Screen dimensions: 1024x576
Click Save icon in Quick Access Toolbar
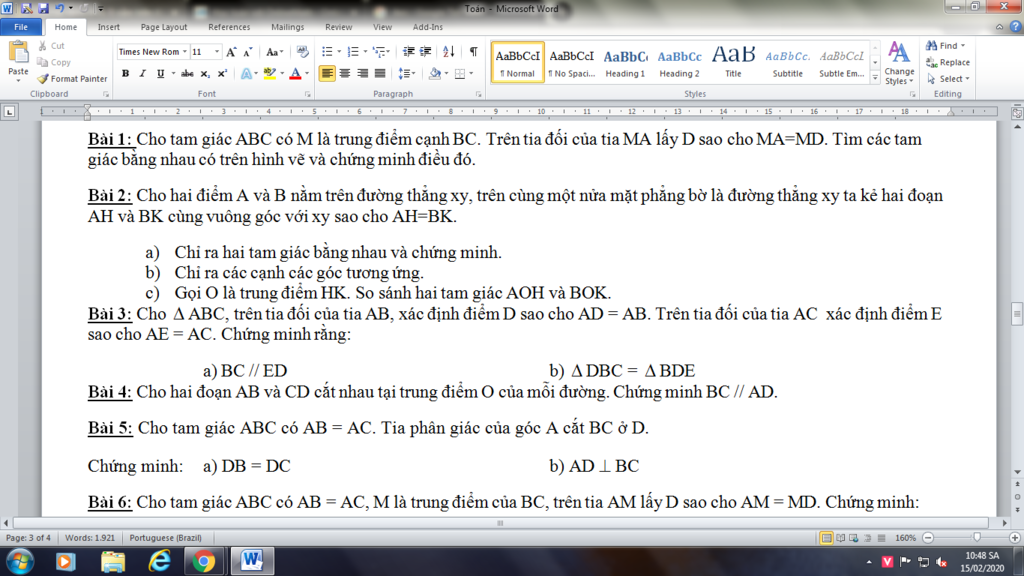click(x=43, y=8)
